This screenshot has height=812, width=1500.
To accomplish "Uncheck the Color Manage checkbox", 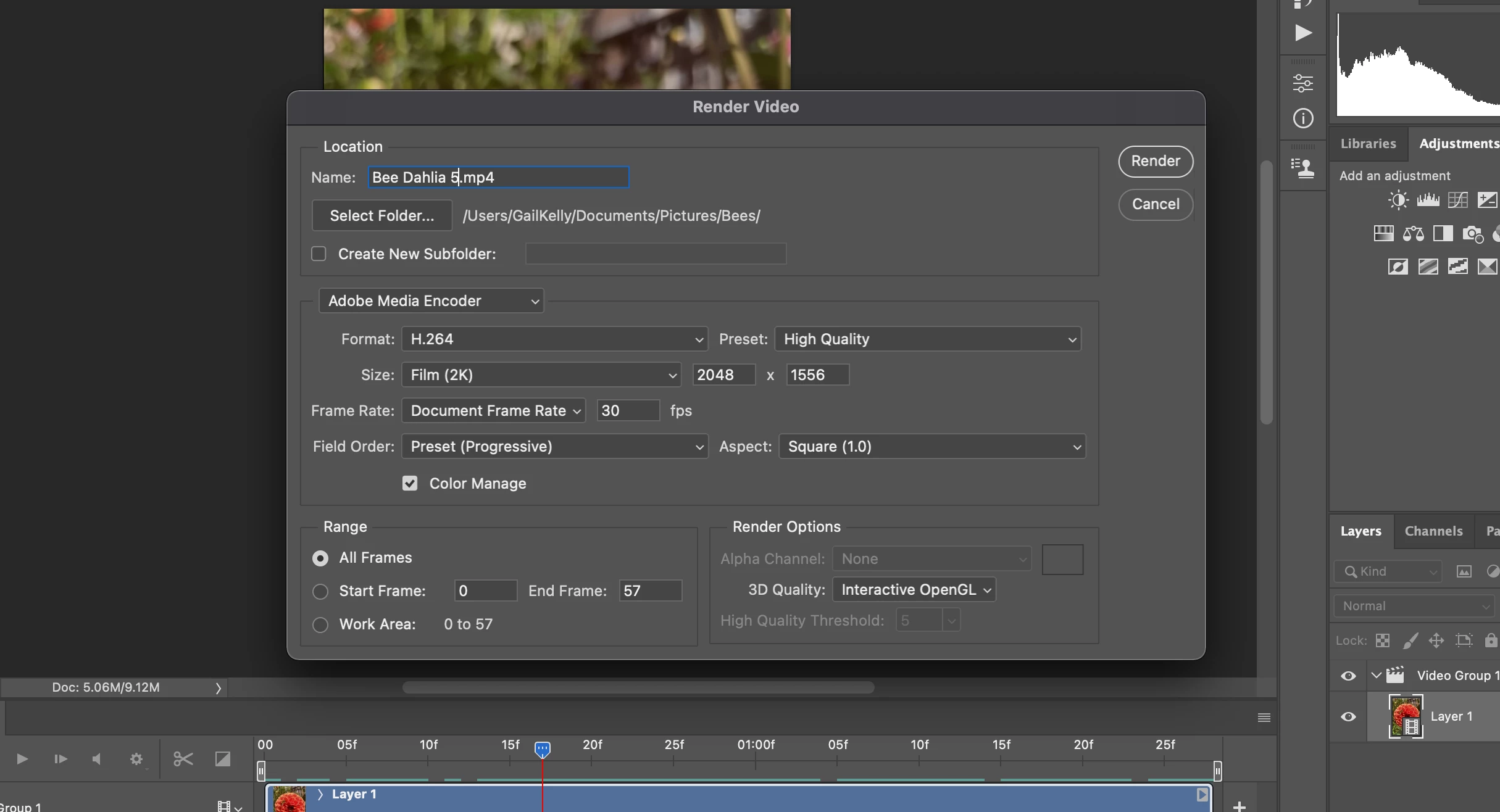I will (410, 483).
